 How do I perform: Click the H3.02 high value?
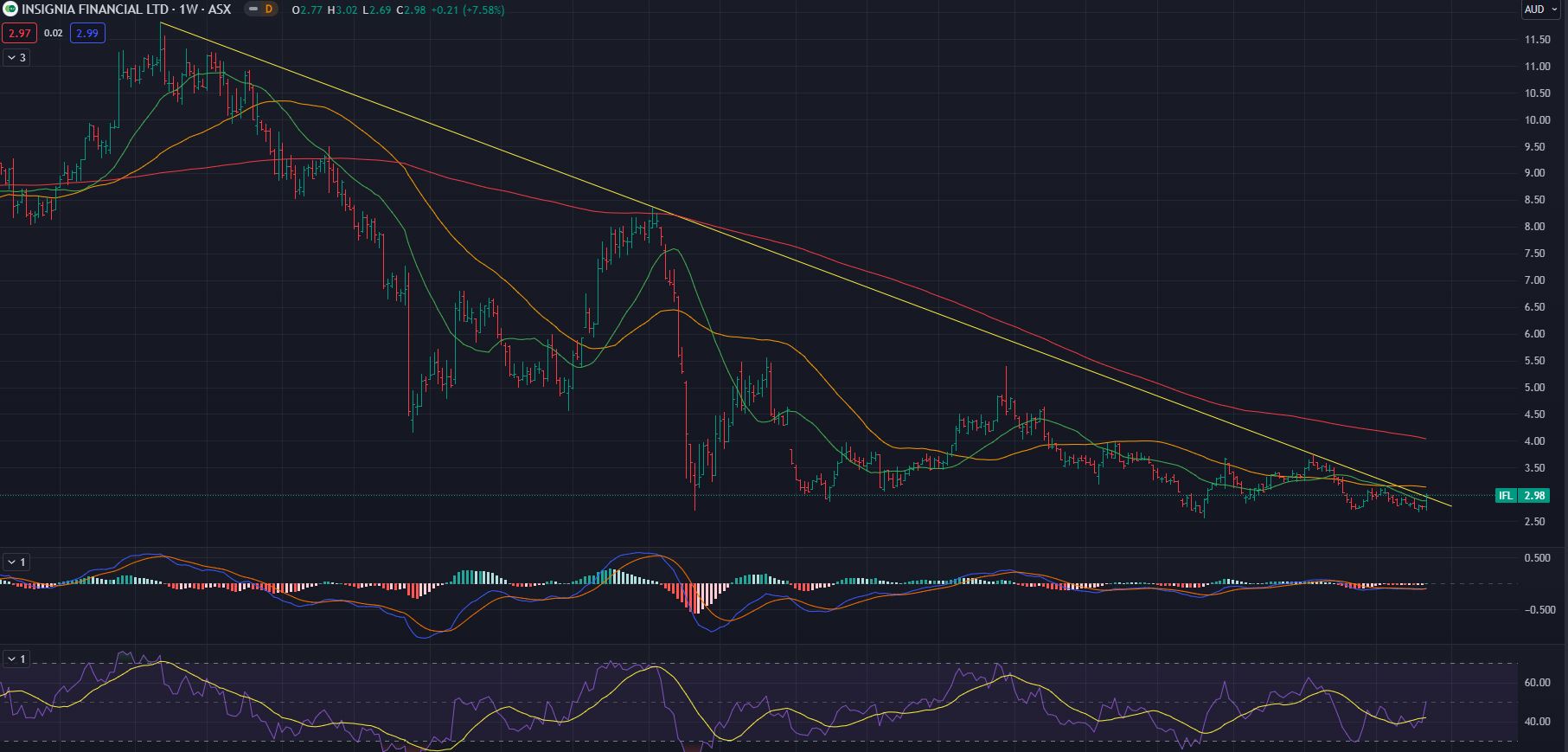point(342,10)
